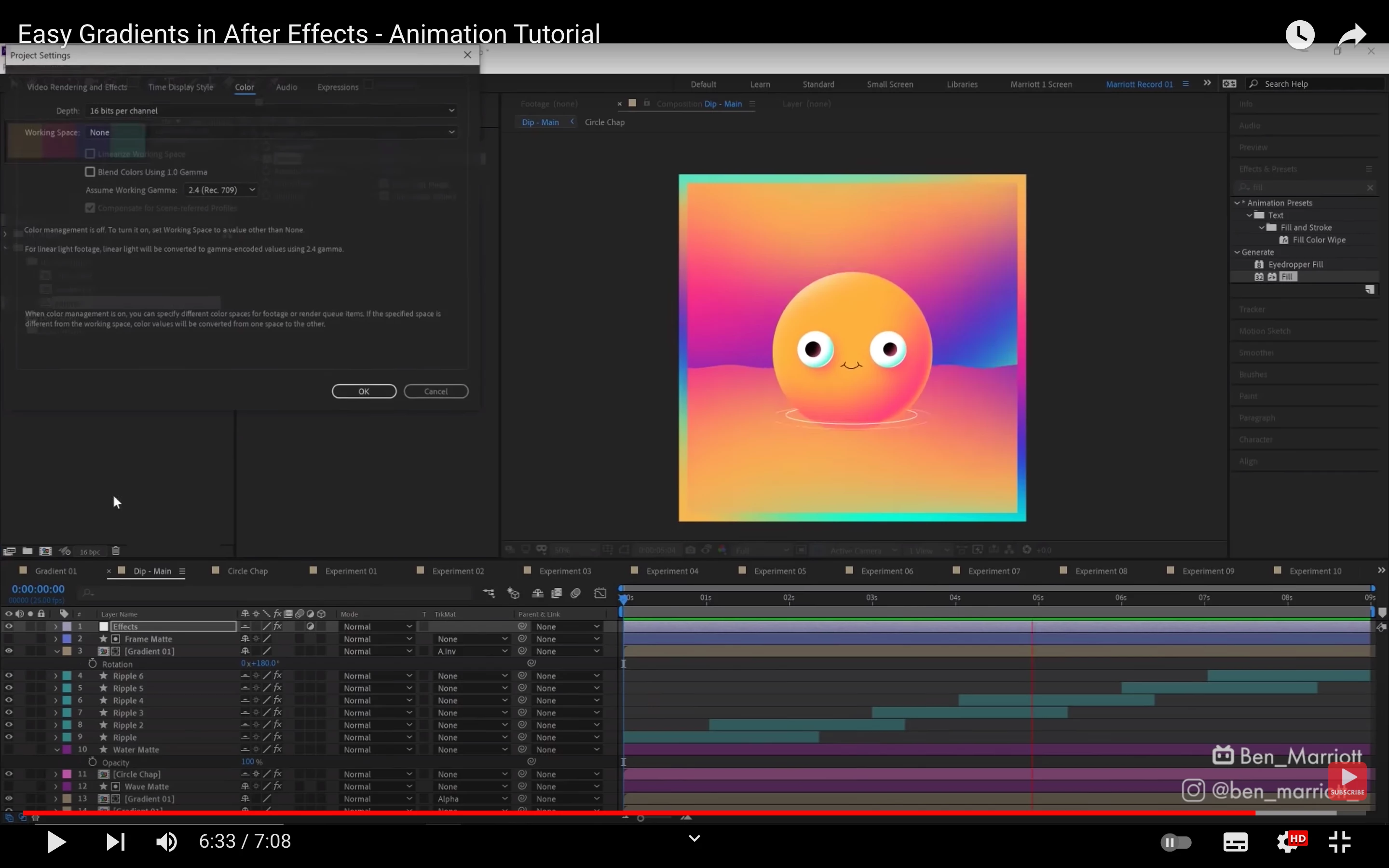Enable Blend Colors Using 1.0 Gamma

click(90, 172)
